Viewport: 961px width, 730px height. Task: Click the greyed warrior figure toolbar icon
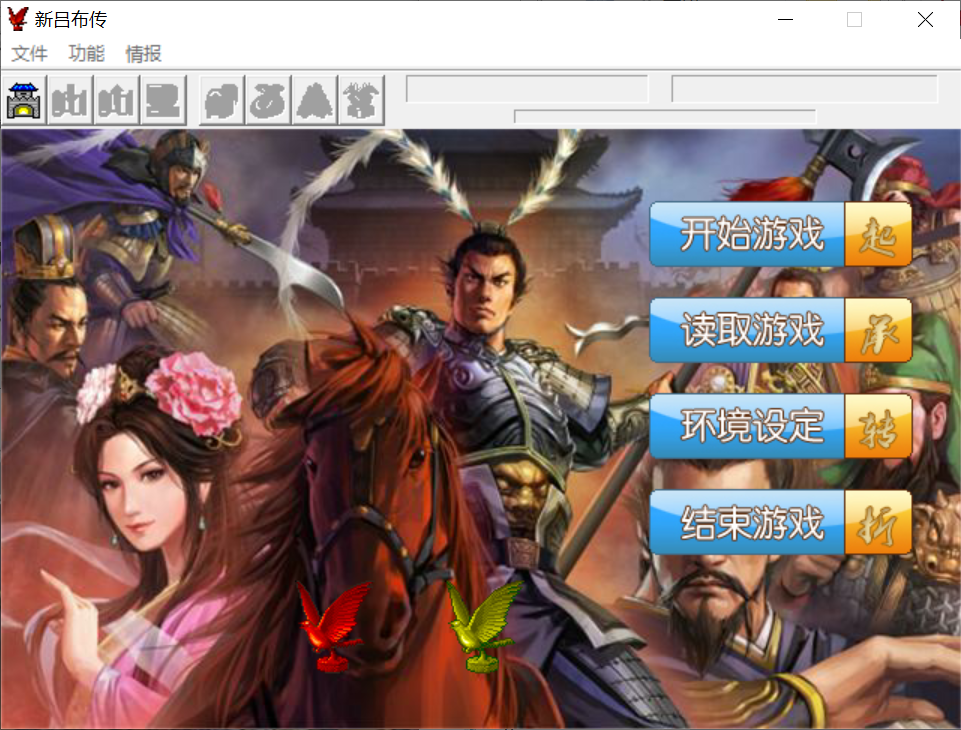click(362, 101)
